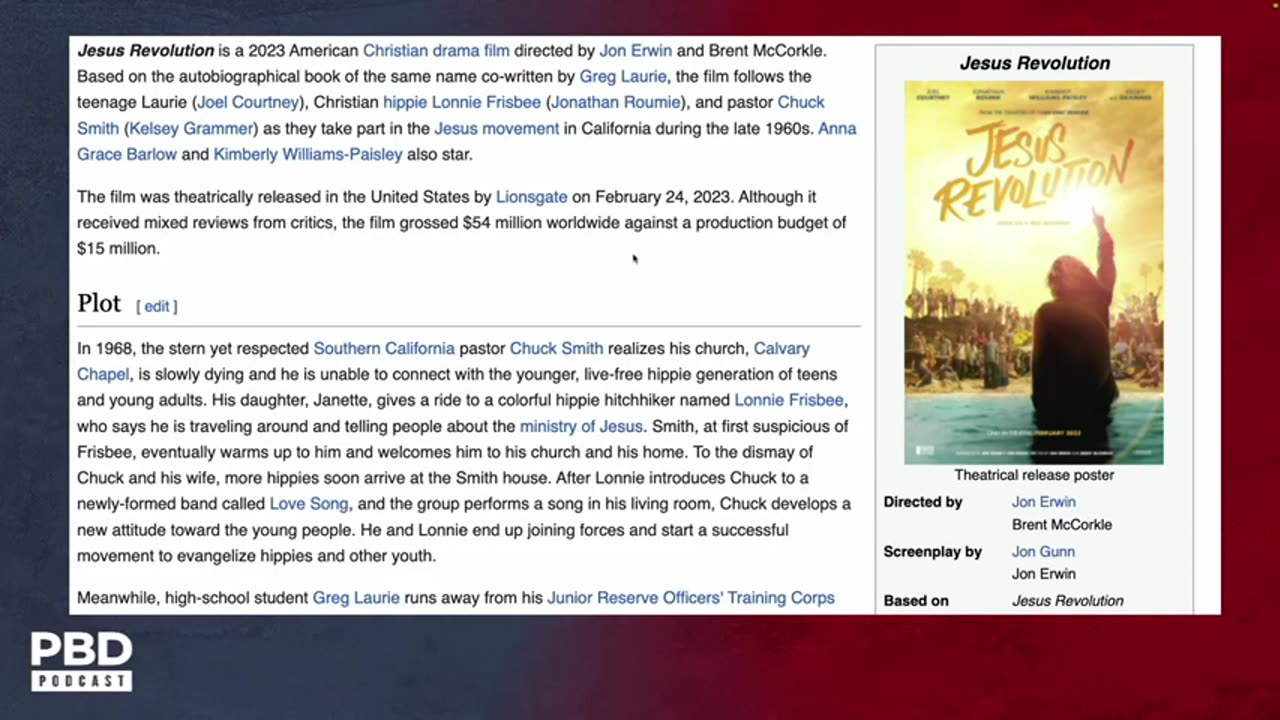Screen dimensions: 1280x720
Task: Open the Kimberly Williams-Paisley link
Action: point(308,154)
